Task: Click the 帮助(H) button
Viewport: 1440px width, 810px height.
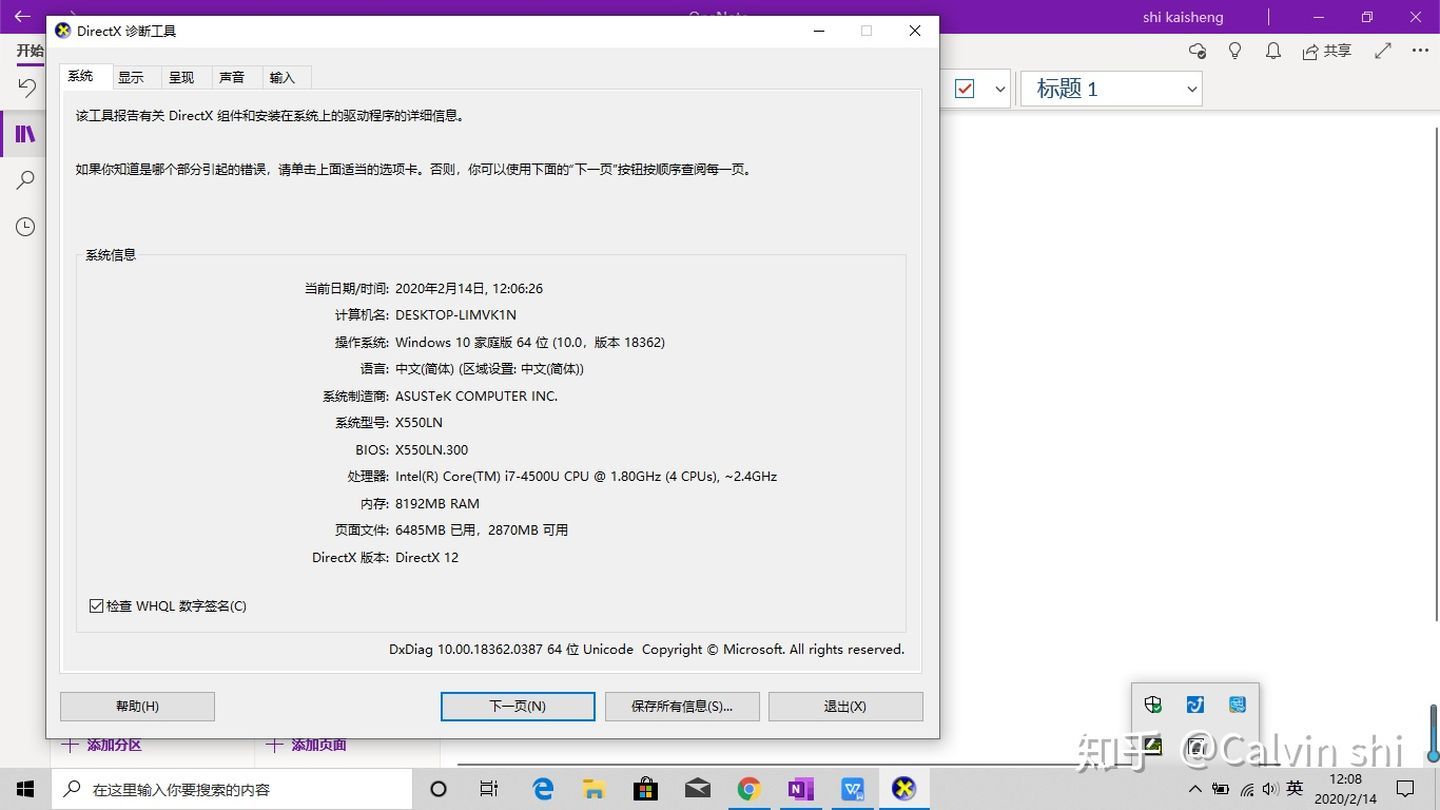Action: (x=137, y=706)
